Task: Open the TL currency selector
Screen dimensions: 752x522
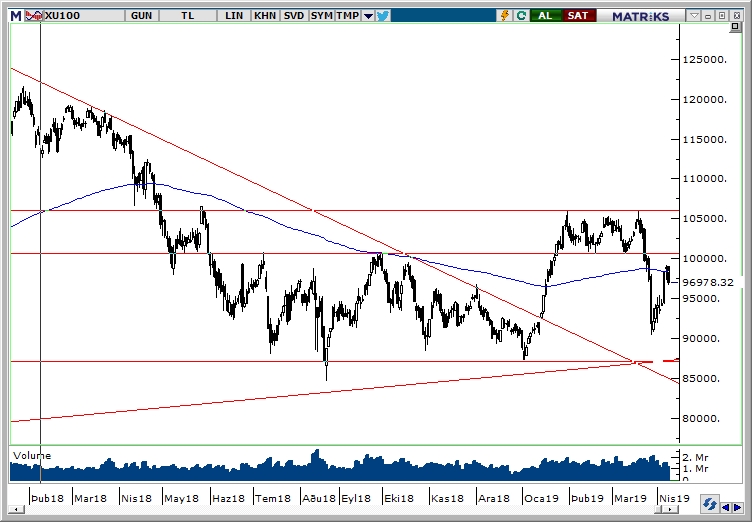Action: point(188,15)
